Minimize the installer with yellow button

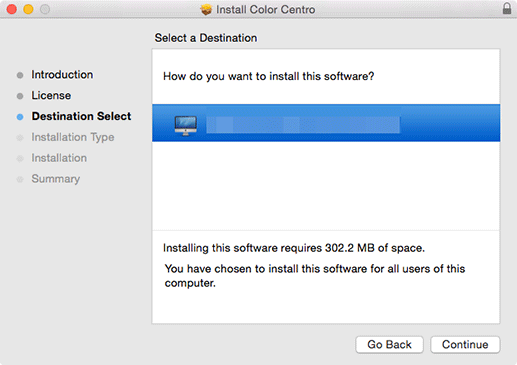(28, 9)
